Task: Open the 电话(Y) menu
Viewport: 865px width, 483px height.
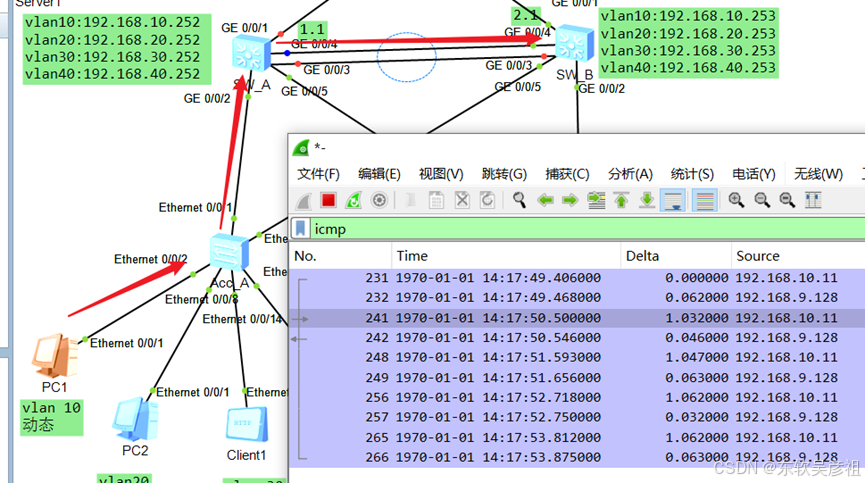Action: 754,174
